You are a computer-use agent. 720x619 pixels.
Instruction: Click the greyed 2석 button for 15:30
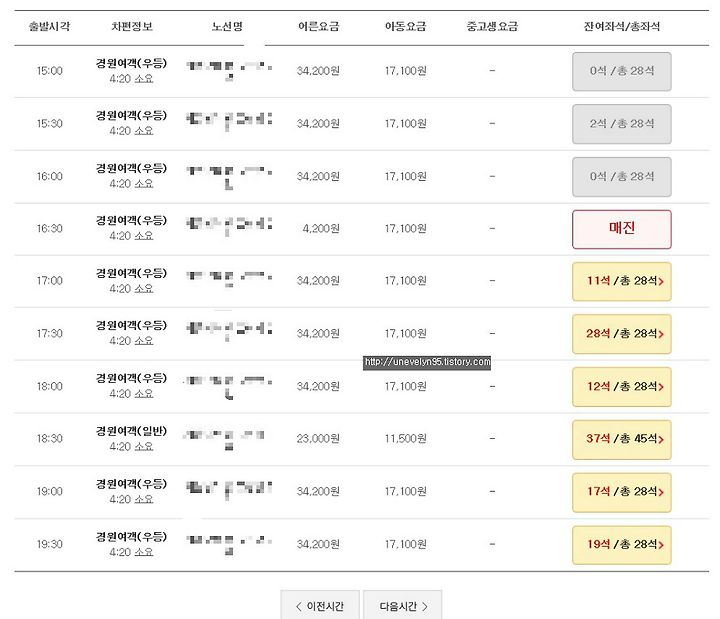pos(622,124)
